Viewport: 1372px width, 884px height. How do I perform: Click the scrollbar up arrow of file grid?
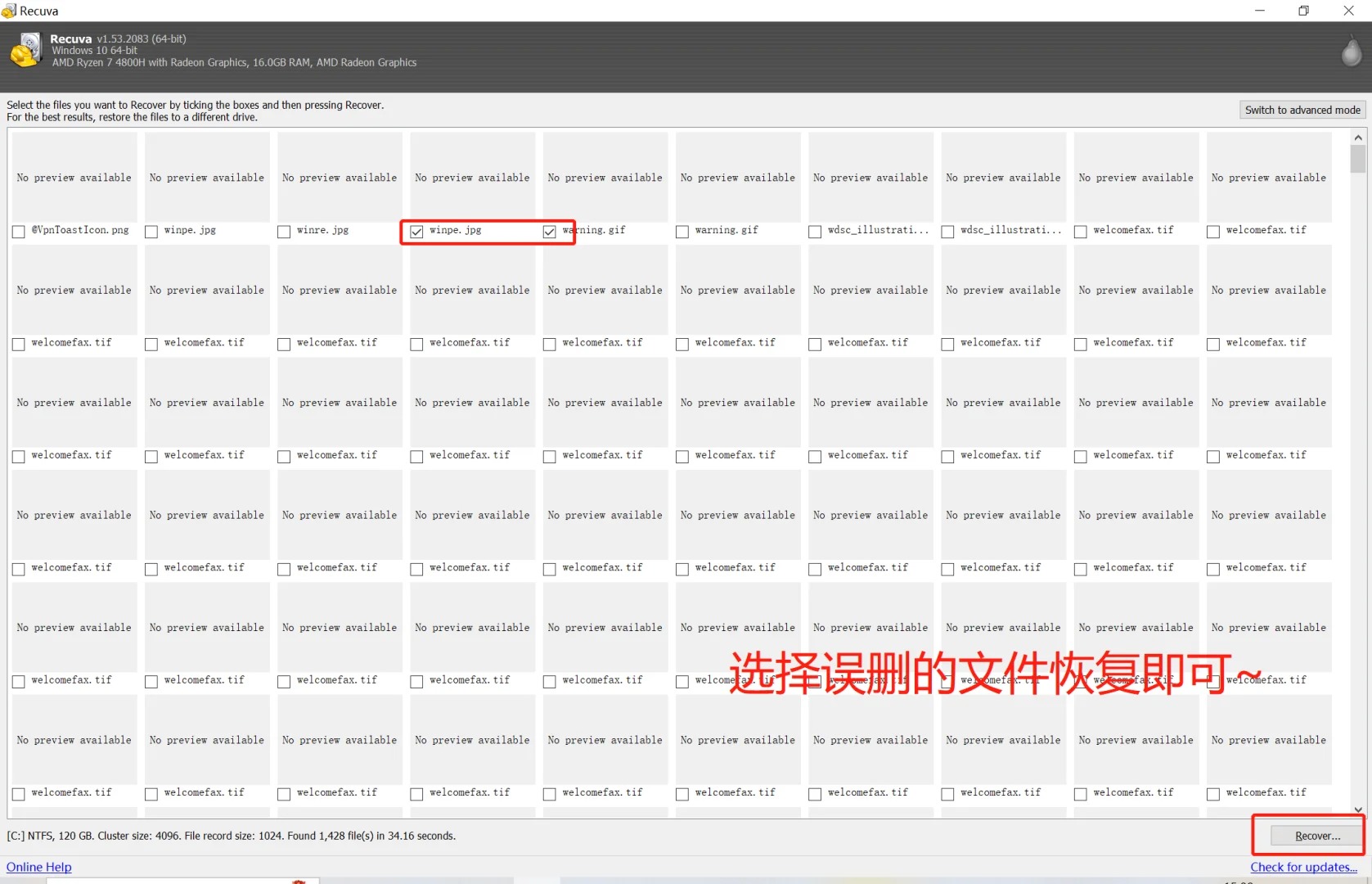pyautogui.click(x=1358, y=138)
